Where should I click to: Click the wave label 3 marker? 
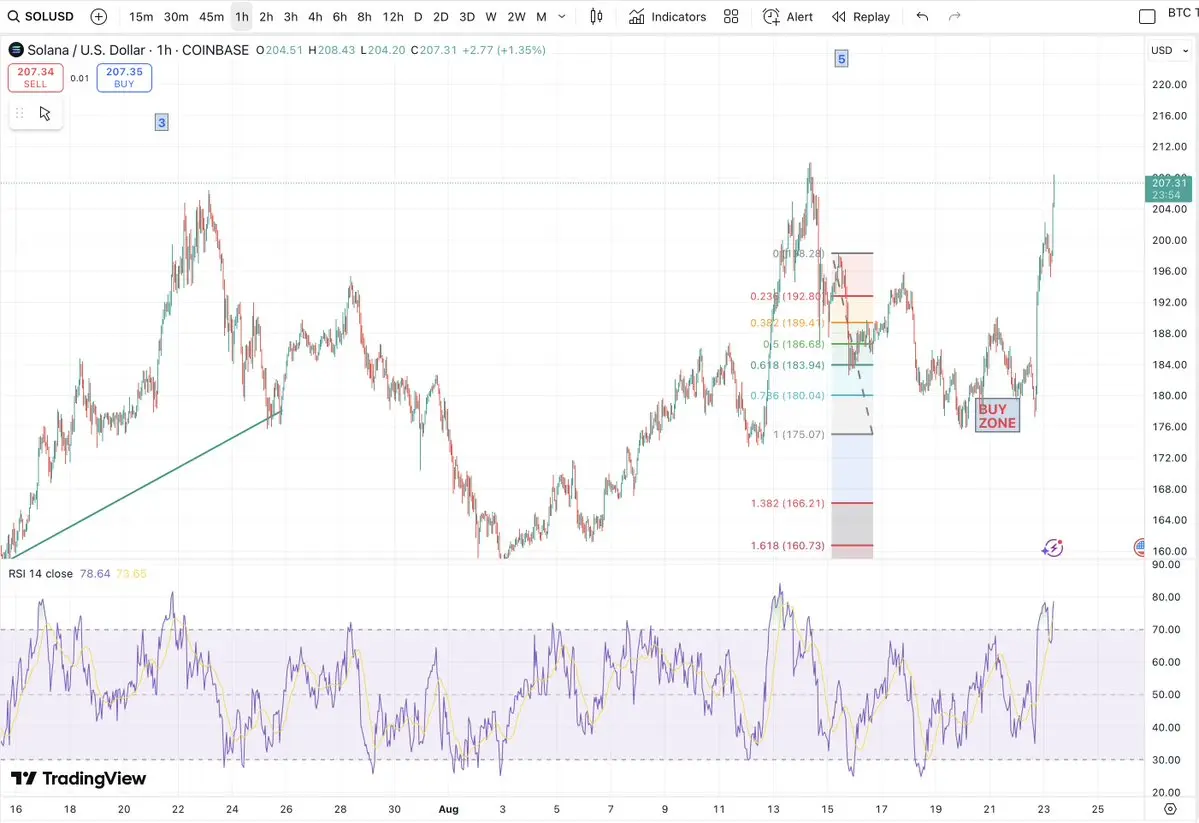pos(161,122)
